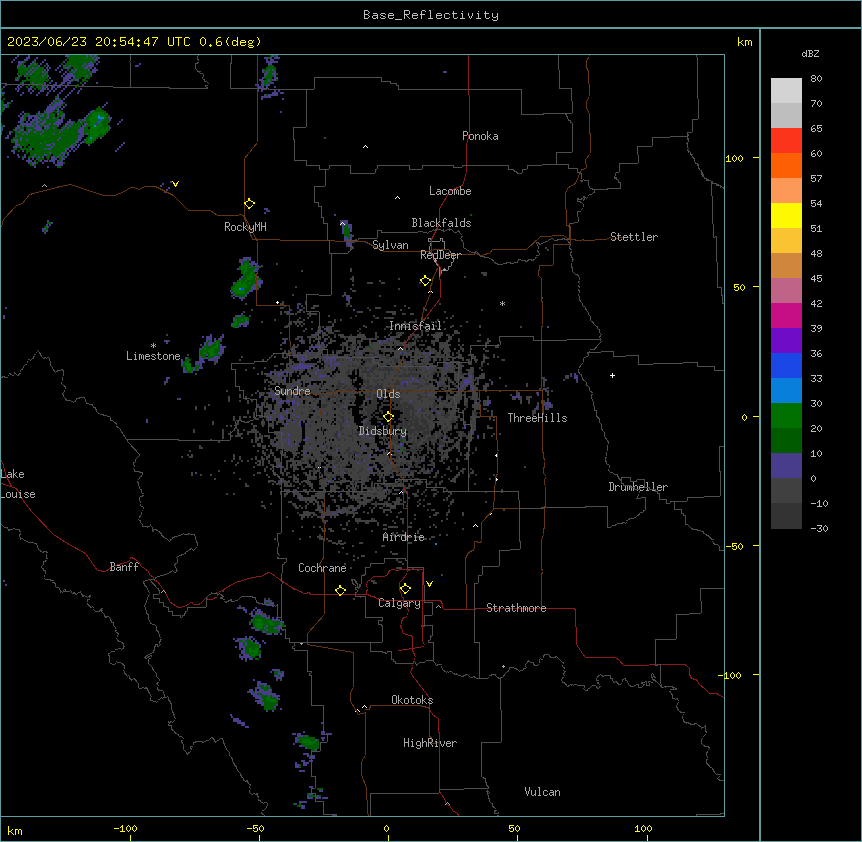Click the green storm cell west of Sylvan
This screenshot has width=862, height=842.
pyautogui.click(x=346, y=233)
